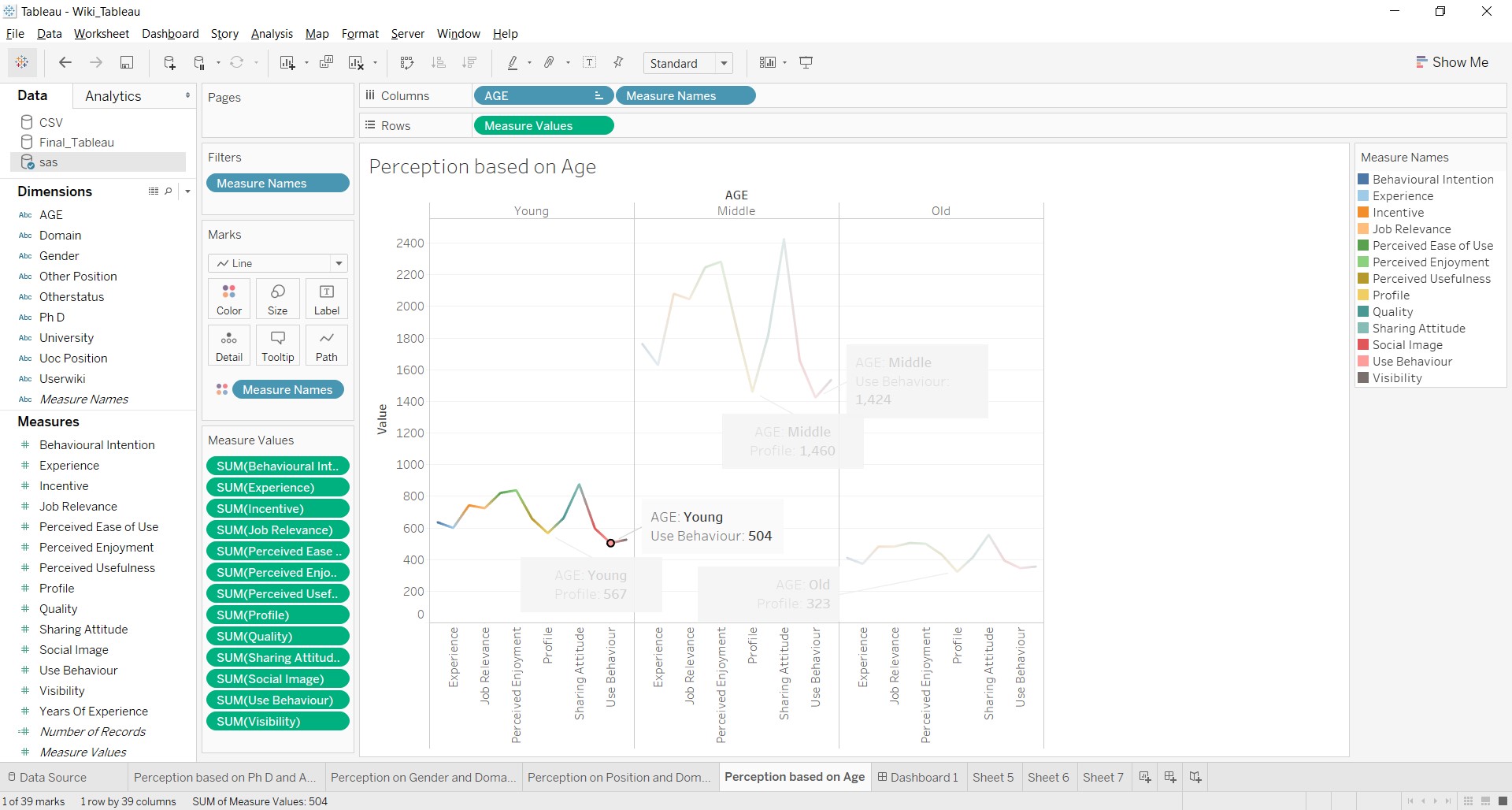Open the Dashboard menu

170,34
